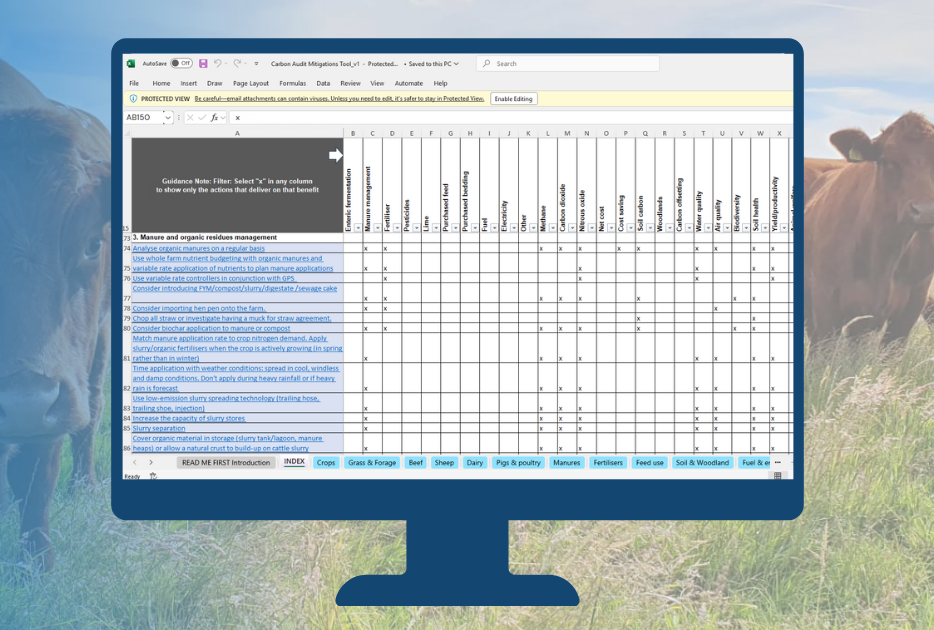This screenshot has width=934, height=630.
Task: Select column header A
Action: [x=237, y=133]
